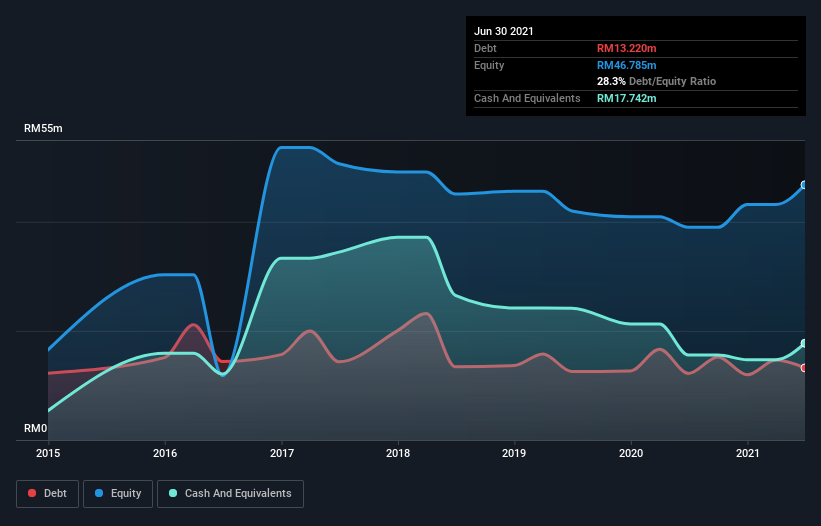The width and height of the screenshot is (821, 526).
Task: Click the Debt row label in tooltip
Action: coord(485,48)
